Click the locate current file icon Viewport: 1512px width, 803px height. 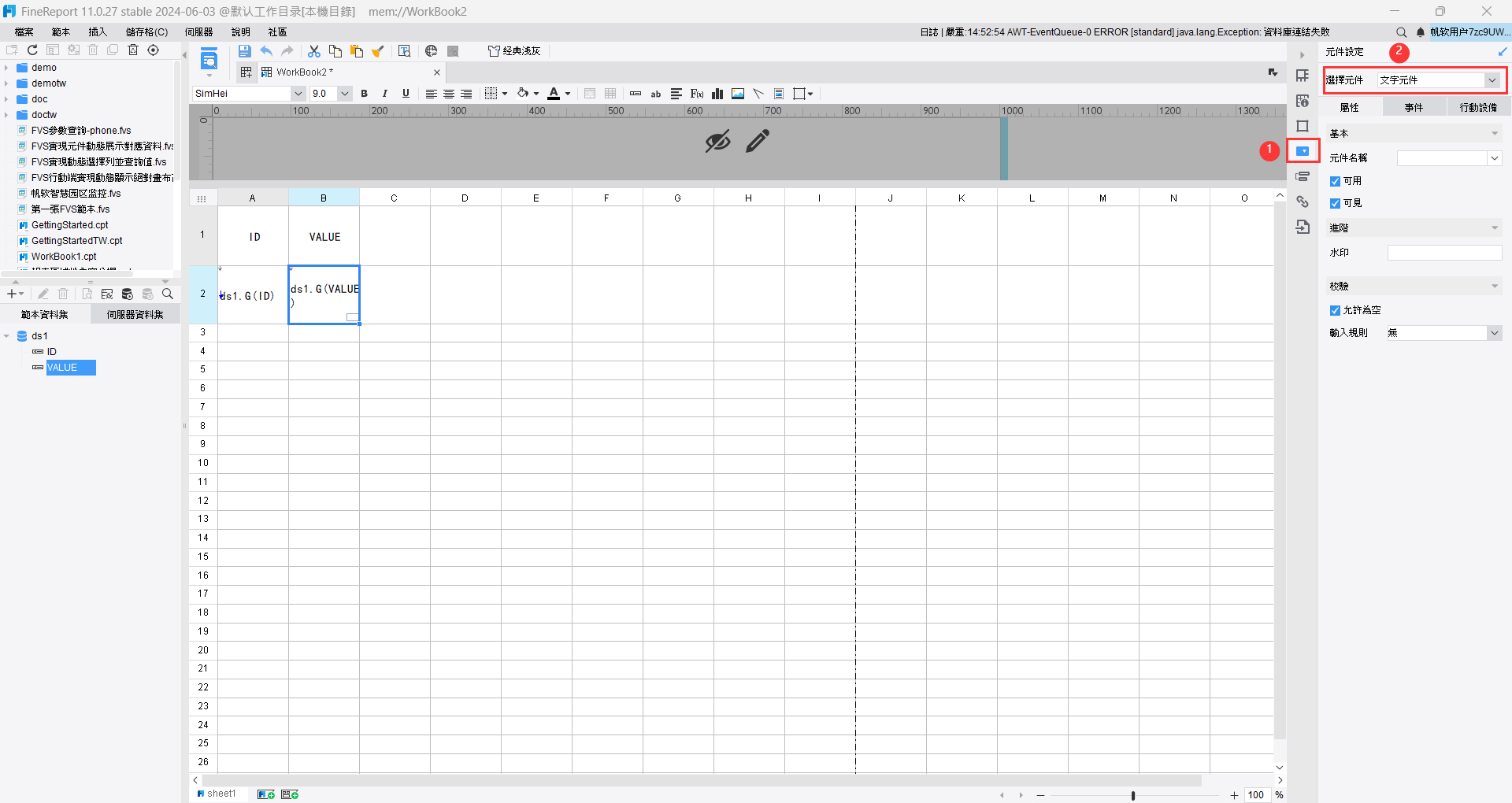click(x=154, y=50)
